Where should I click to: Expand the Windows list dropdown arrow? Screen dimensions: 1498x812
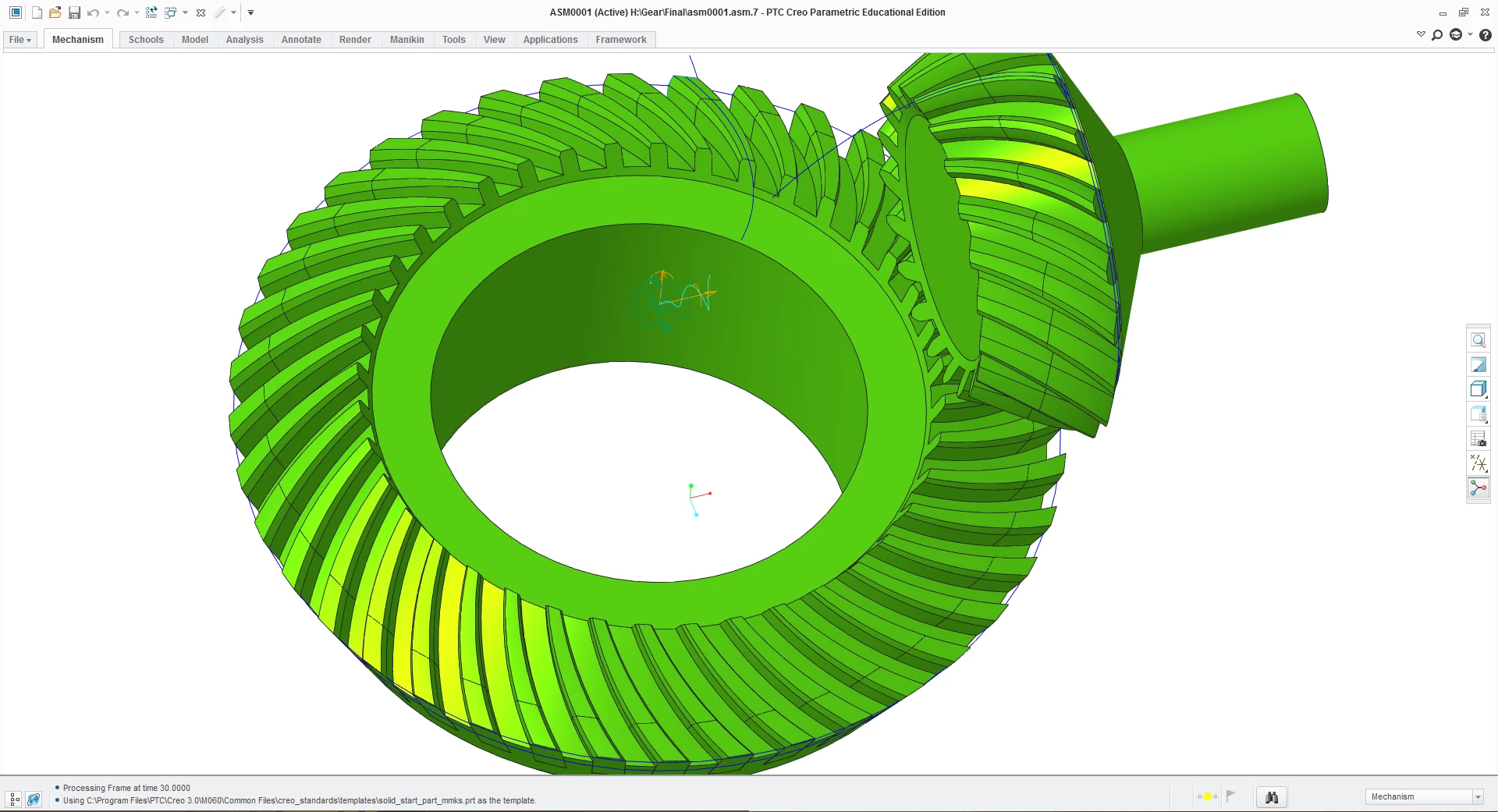[x=185, y=12]
